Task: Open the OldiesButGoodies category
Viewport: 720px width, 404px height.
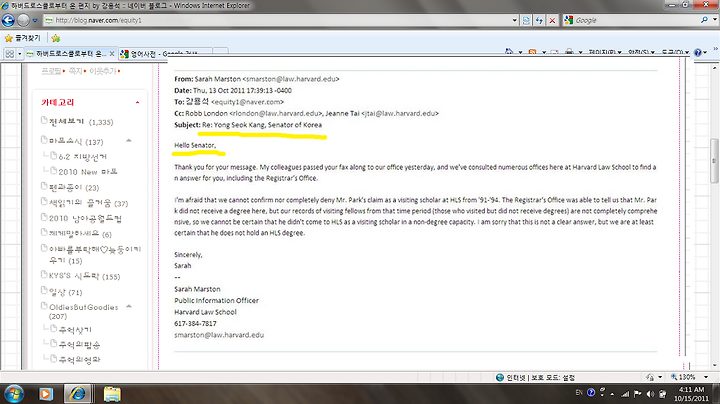Action: pos(83,311)
